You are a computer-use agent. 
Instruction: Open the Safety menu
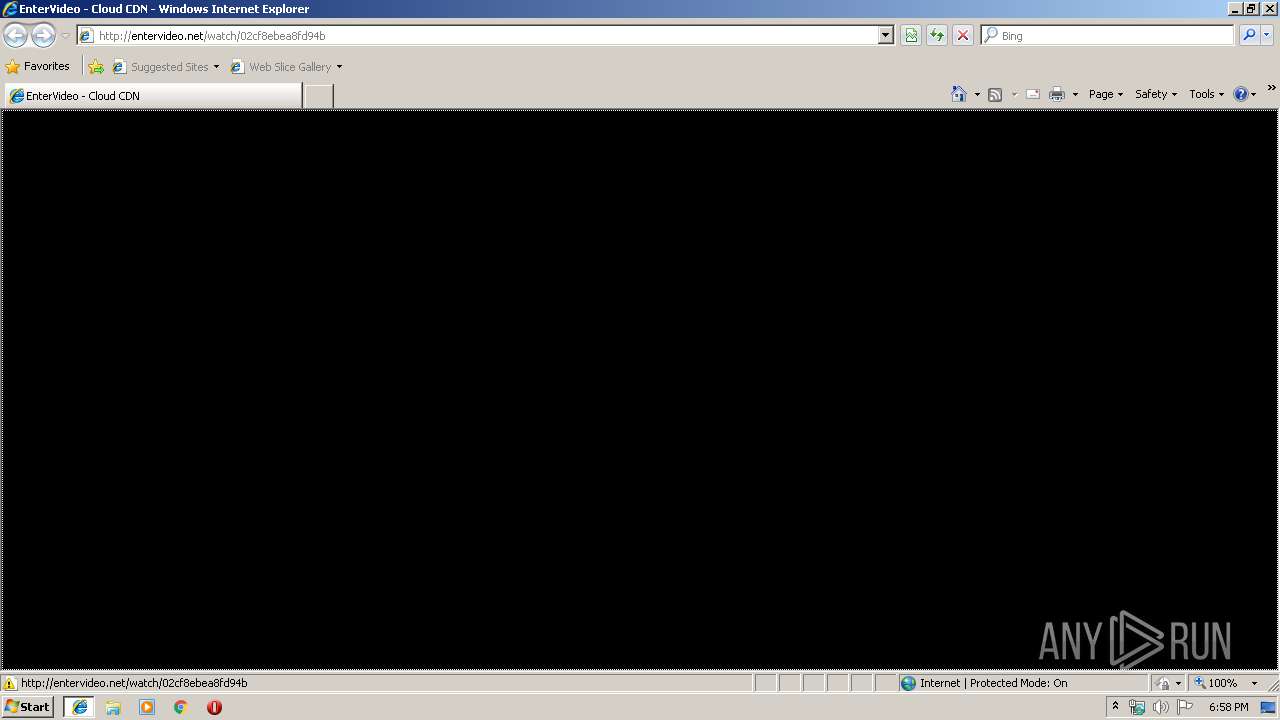(1156, 94)
